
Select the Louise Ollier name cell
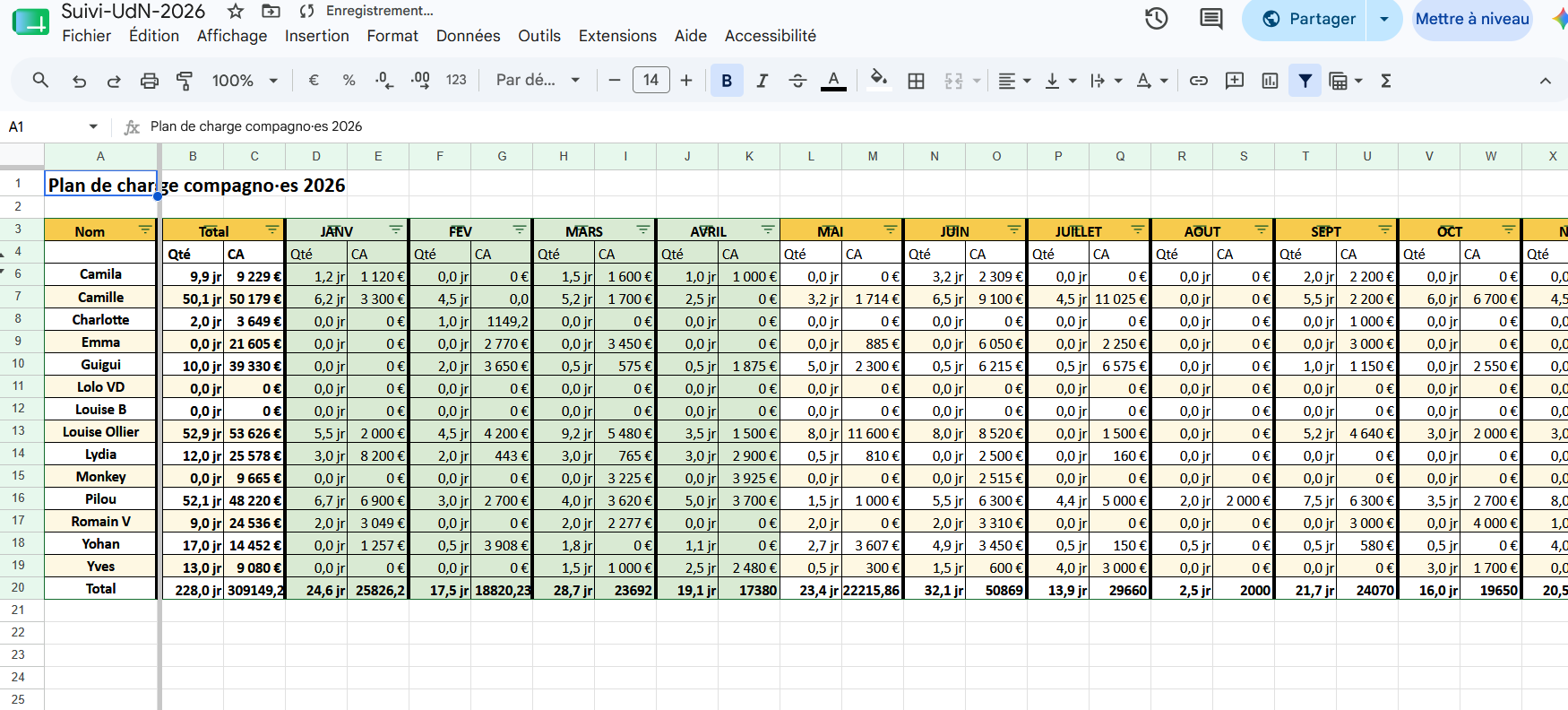pos(101,432)
